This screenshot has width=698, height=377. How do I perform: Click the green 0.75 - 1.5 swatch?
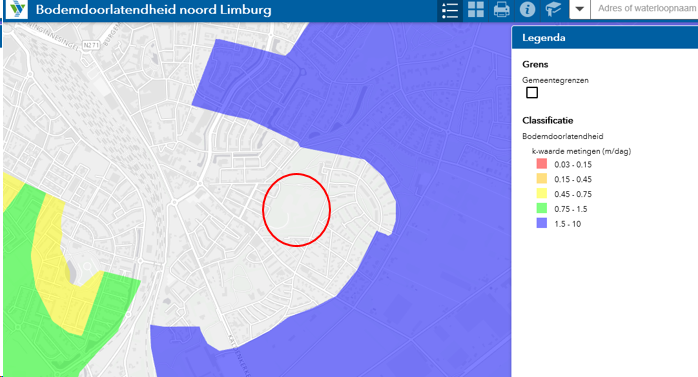(542, 208)
